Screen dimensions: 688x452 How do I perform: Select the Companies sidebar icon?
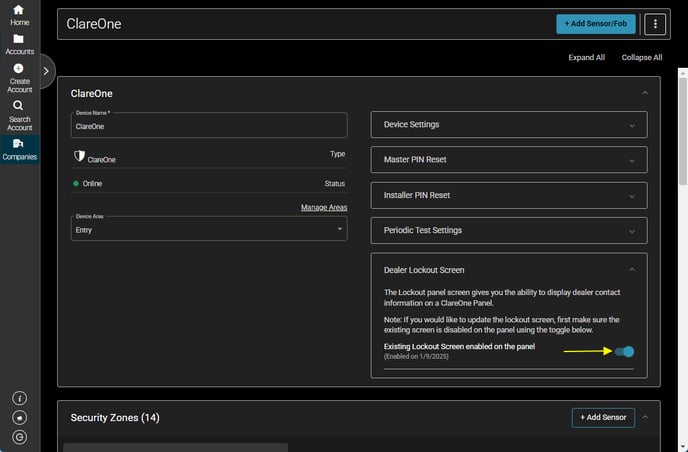point(18,143)
